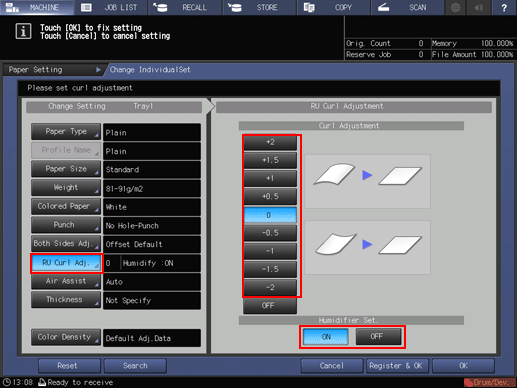Open the MACHINE screen tab
Screen dimensions: 517x388
[x=37, y=7]
